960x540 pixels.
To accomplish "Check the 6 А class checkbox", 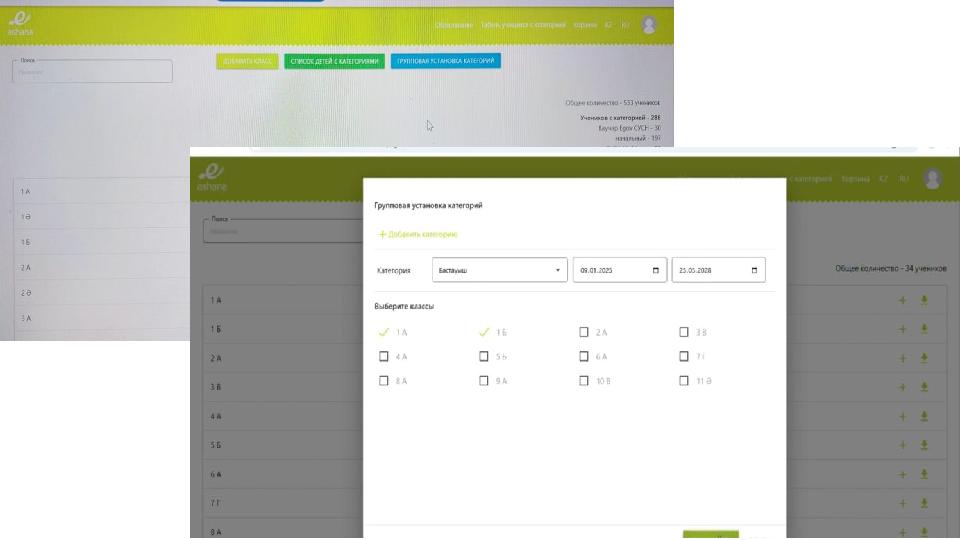I will (x=583, y=356).
